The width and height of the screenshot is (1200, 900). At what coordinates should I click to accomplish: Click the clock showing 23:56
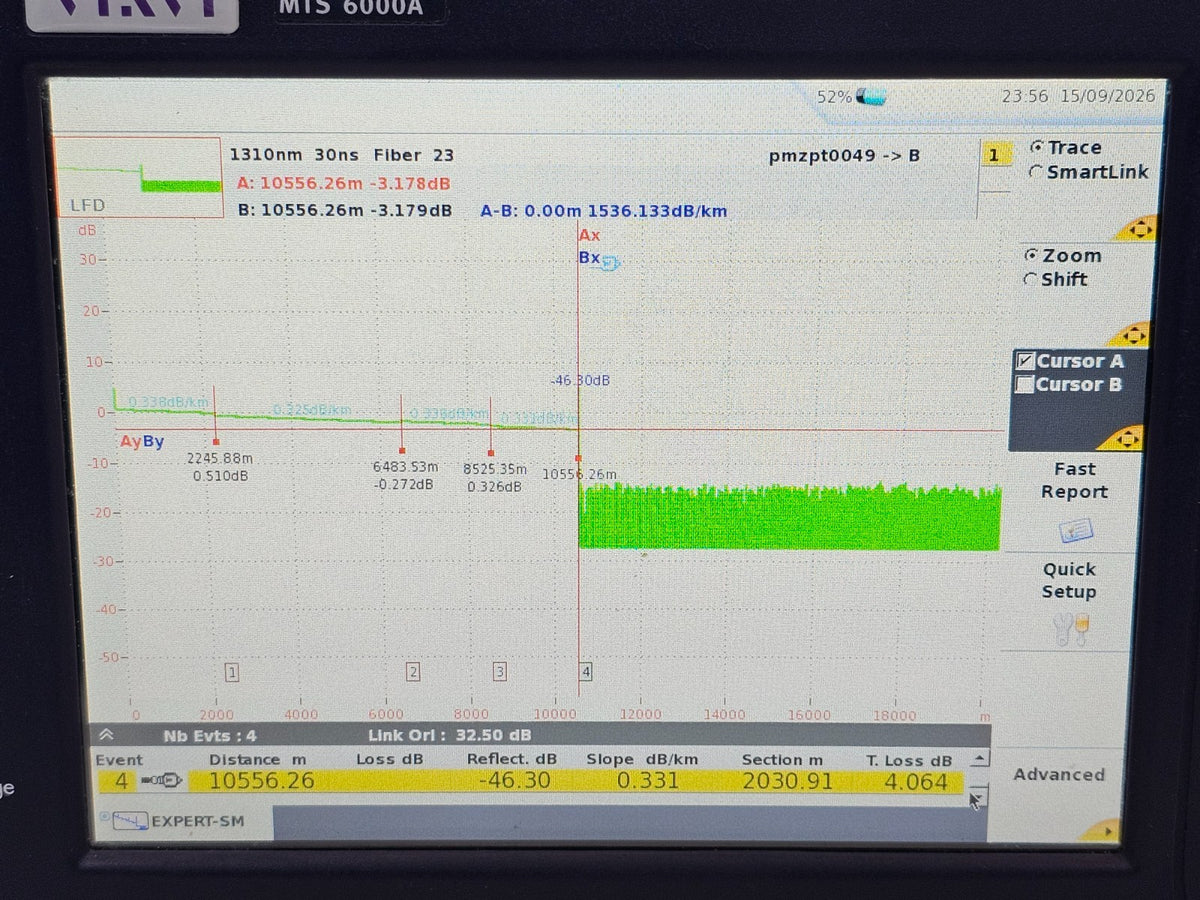coord(1025,96)
